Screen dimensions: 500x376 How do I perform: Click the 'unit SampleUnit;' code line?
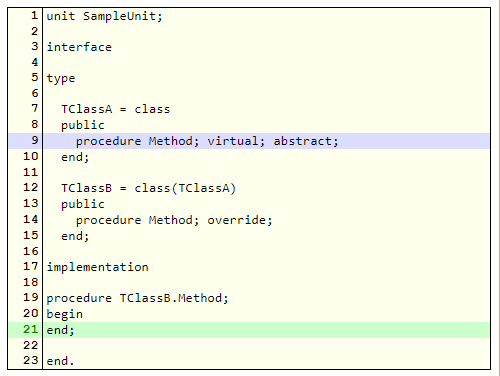pyautogui.click(x=104, y=16)
